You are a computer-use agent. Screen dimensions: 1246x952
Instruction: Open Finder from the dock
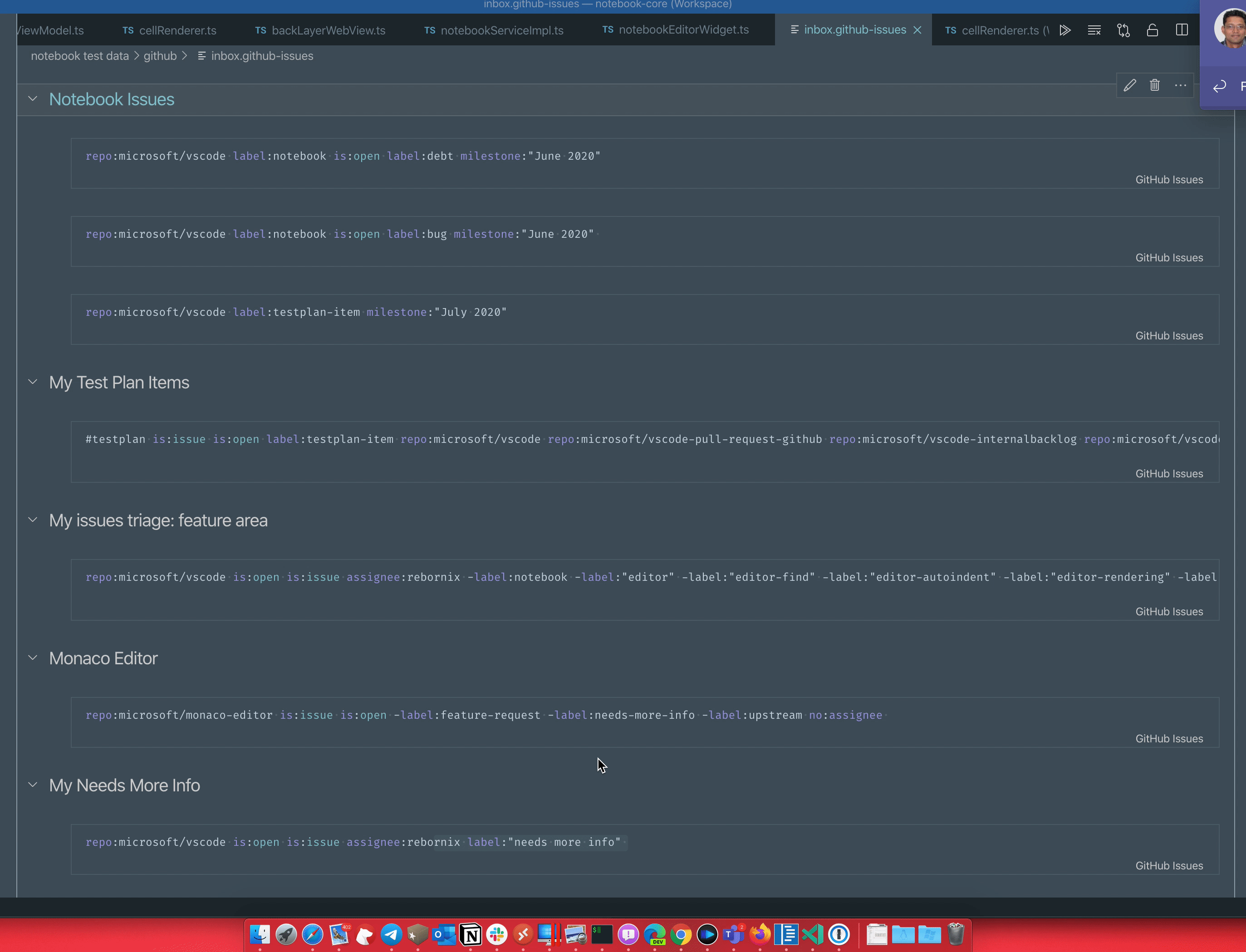260,934
